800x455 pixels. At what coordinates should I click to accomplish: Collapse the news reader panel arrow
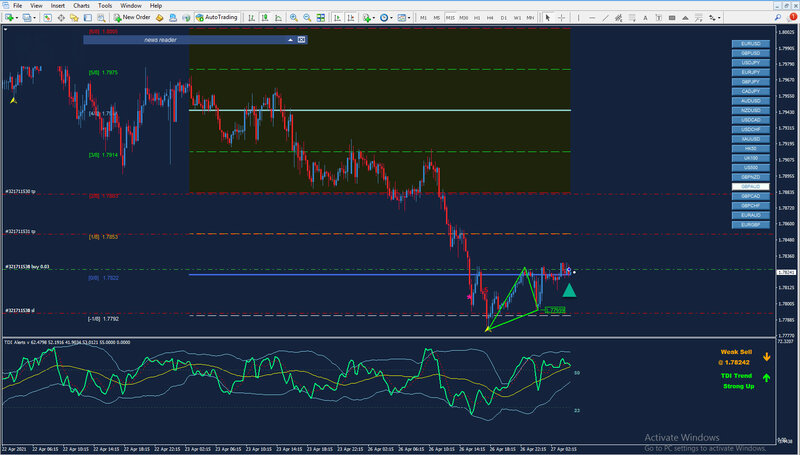pyautogui.click(x=290, y=40)
